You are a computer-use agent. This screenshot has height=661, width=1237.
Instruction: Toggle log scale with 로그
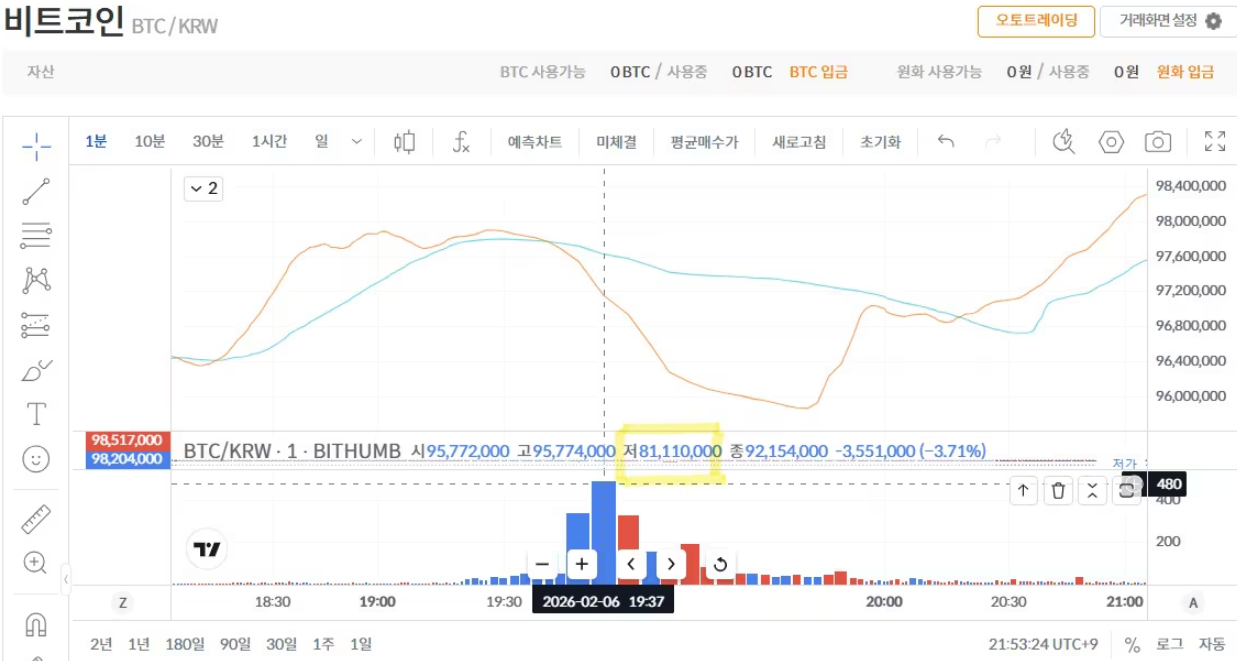(1169, 644)
